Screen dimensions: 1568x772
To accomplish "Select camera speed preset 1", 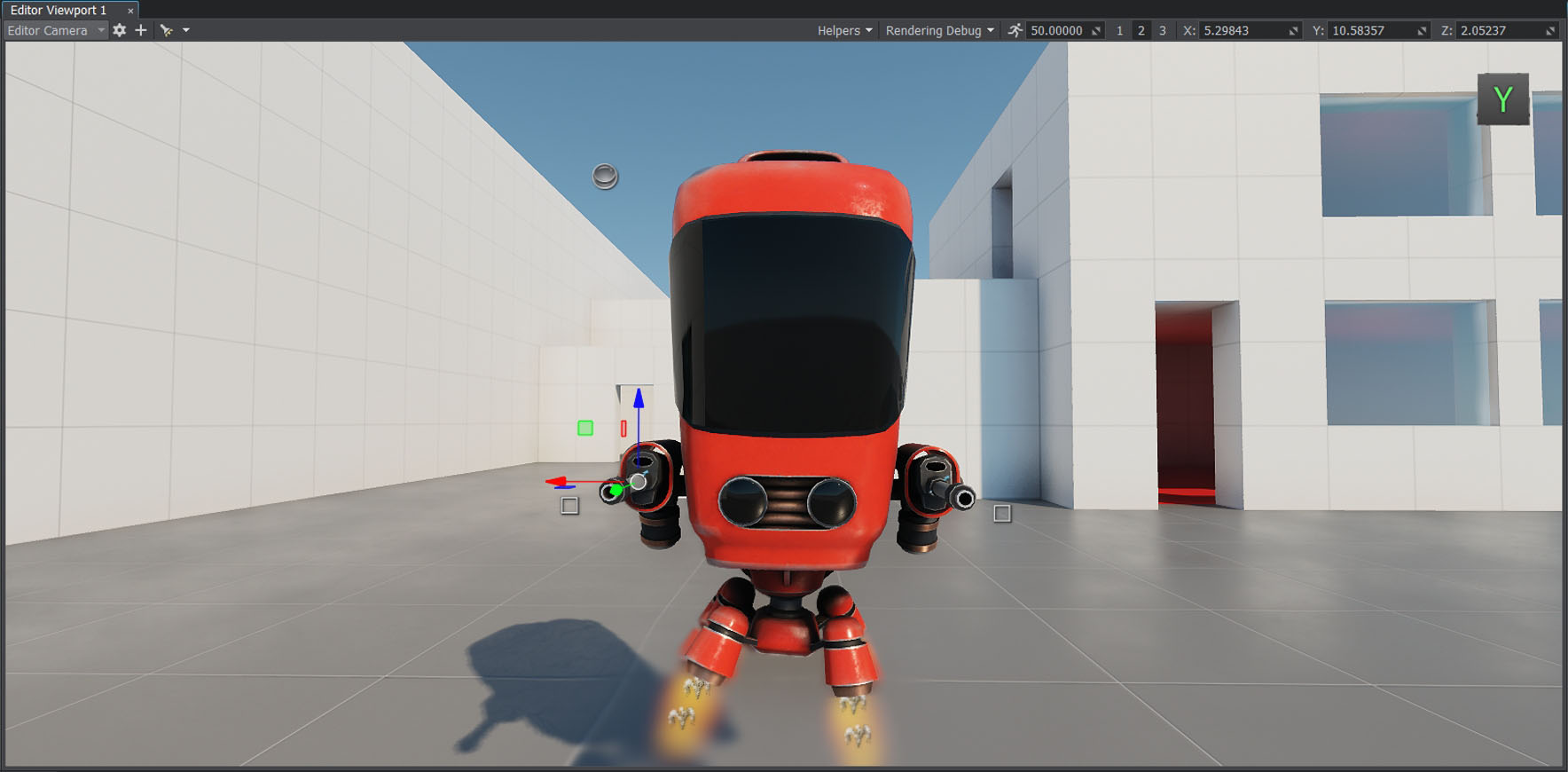I will click(1119, 30).
